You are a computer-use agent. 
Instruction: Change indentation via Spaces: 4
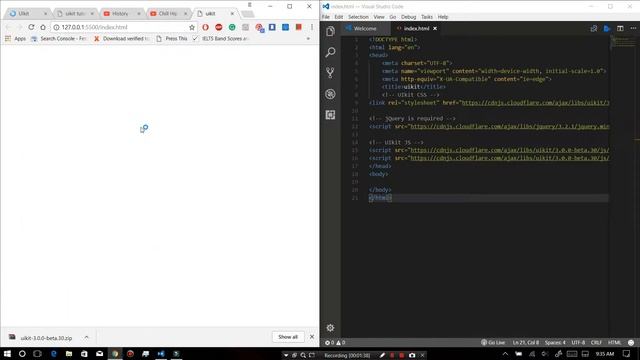[555, 342]
